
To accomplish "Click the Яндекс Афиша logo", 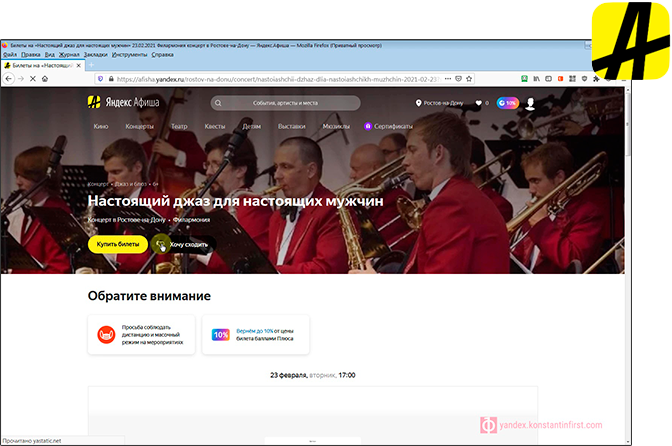I will (x=123, y=102).
